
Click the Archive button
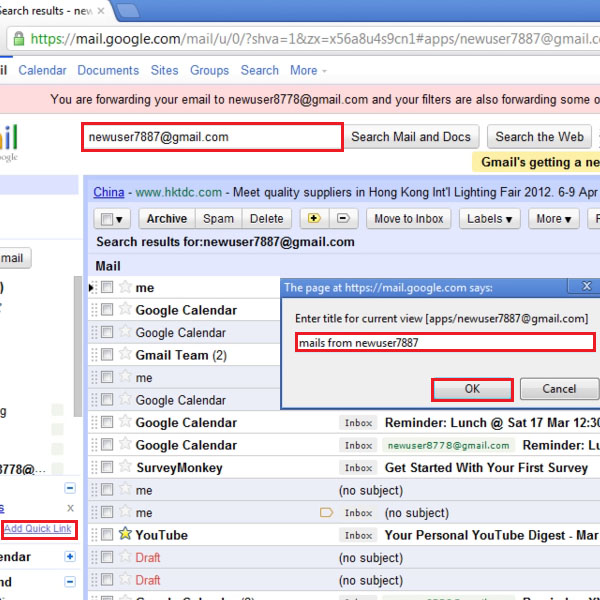click(167, 218)
